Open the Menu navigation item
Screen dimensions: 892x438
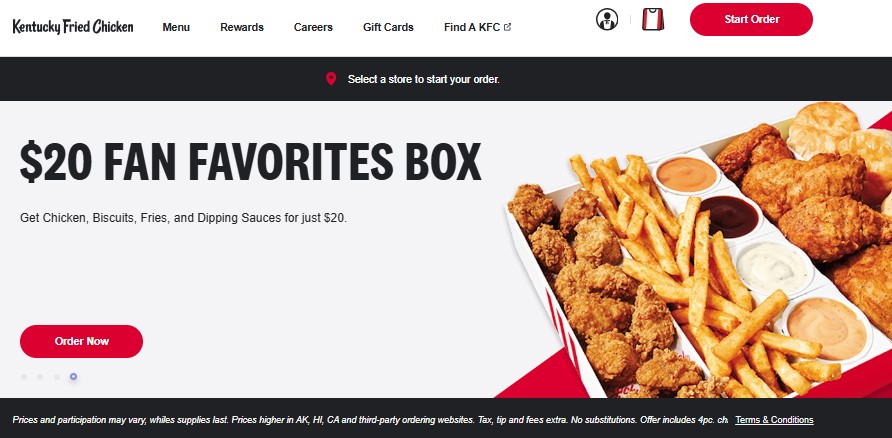point(176,27)
